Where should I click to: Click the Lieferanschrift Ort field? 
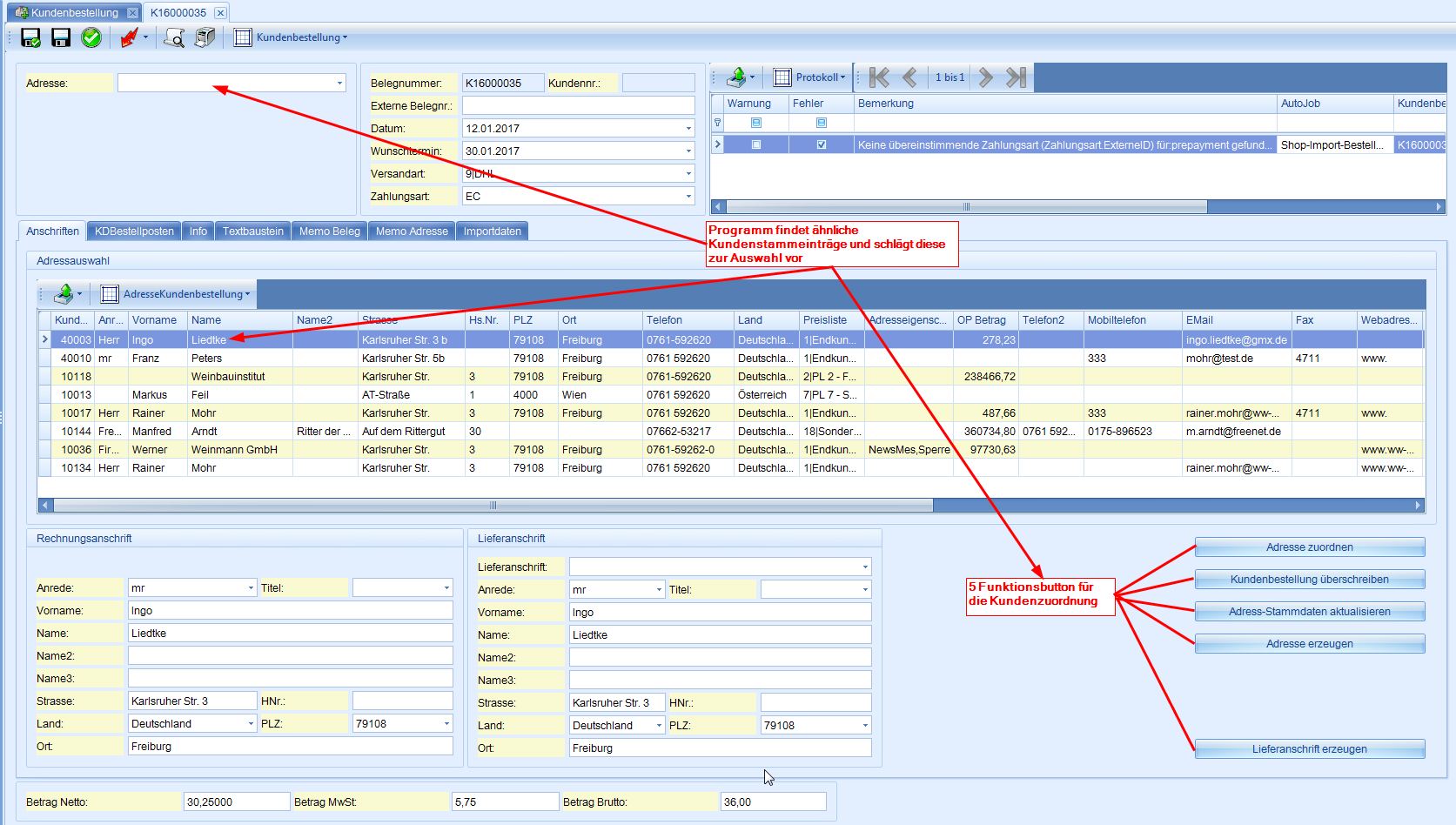[x=721, y=748]
